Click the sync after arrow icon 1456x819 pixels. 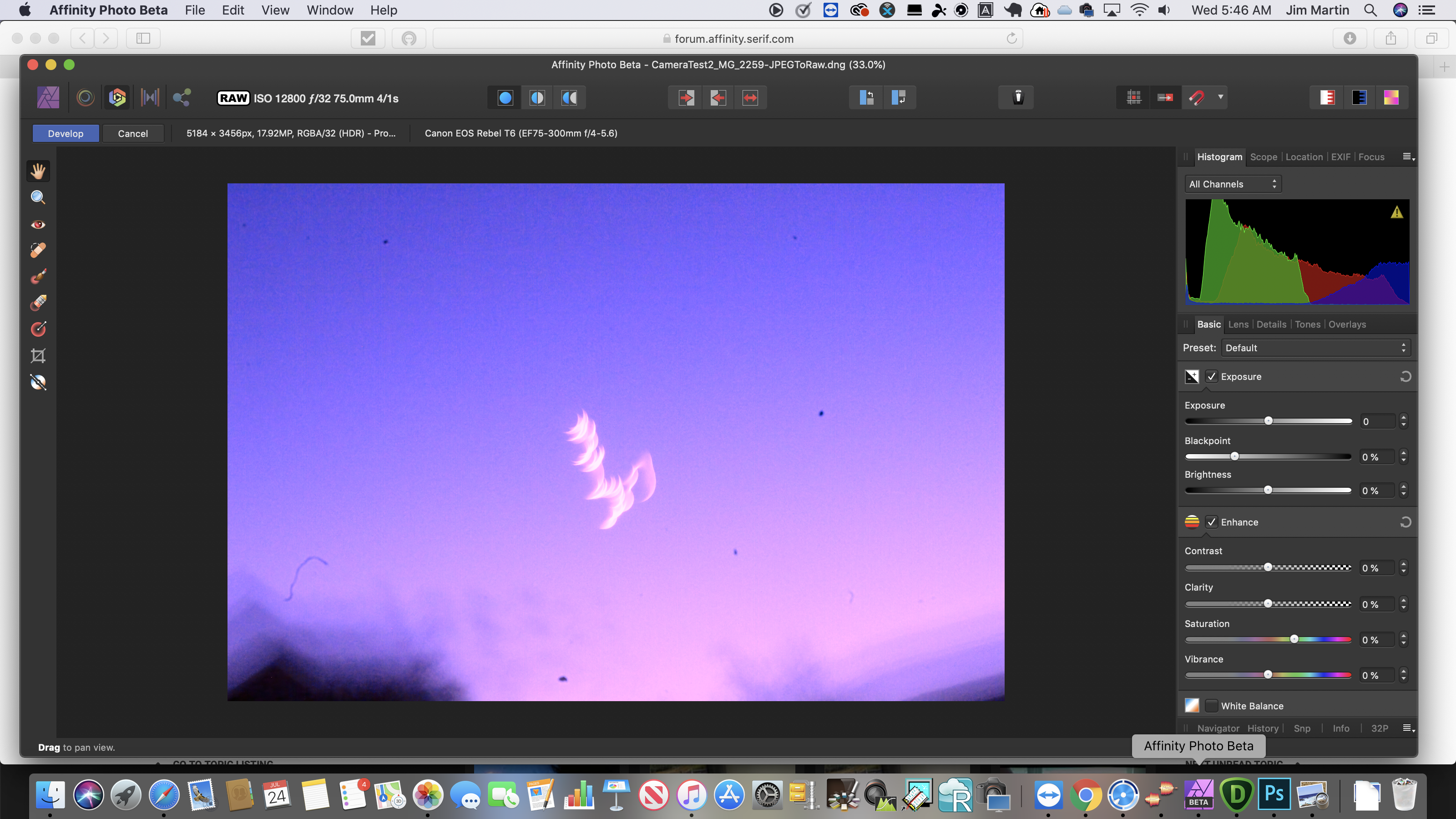pos(686,98)
